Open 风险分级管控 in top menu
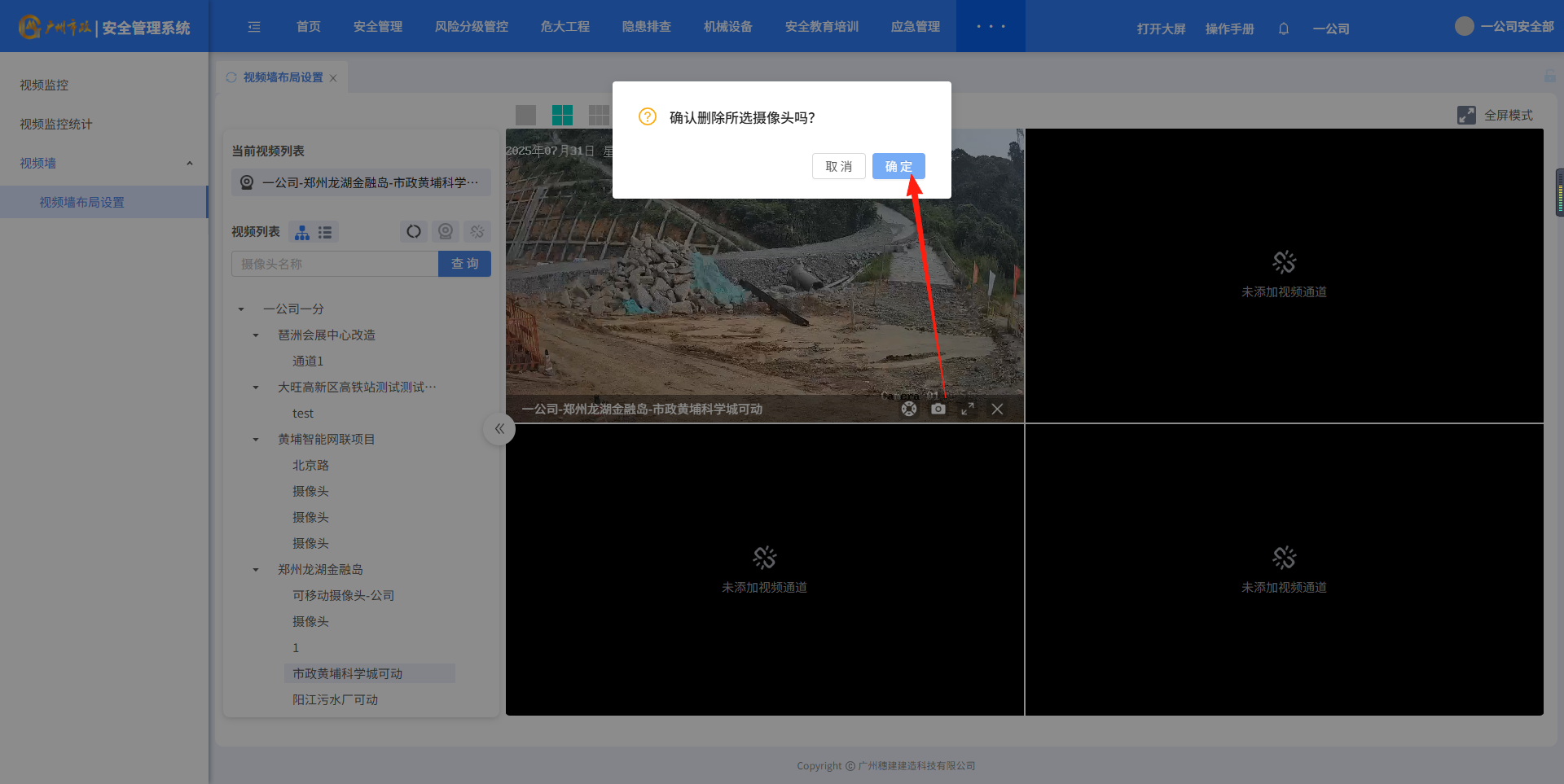Image resolution: width=1564 pixels, height=784 pixels. [x=471, y=27]
